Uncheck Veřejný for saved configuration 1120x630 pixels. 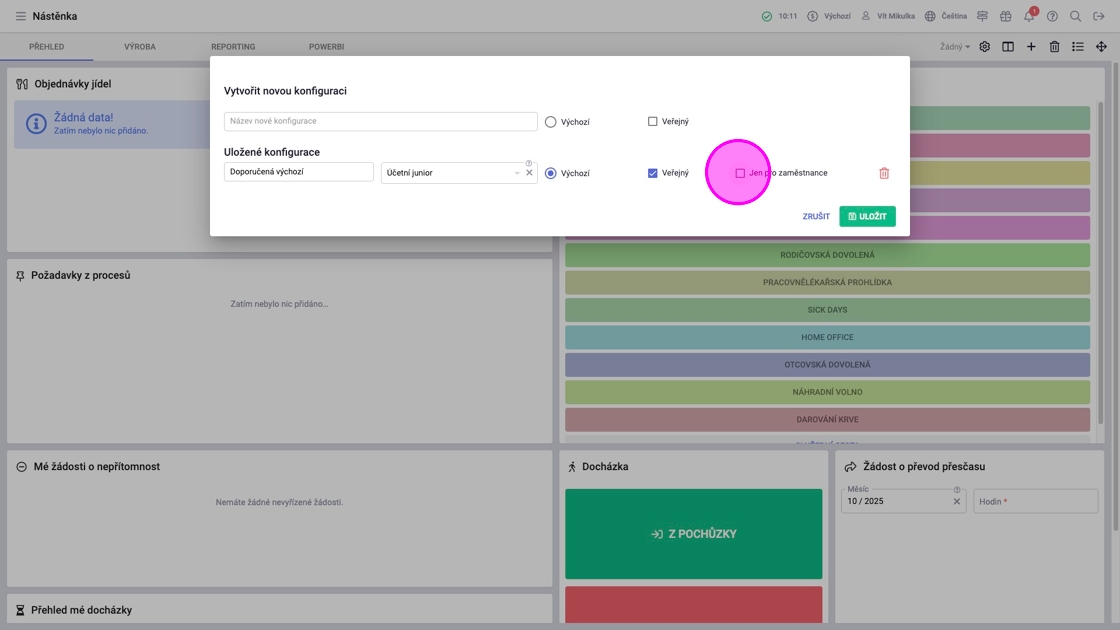click(x=652, y=173)
